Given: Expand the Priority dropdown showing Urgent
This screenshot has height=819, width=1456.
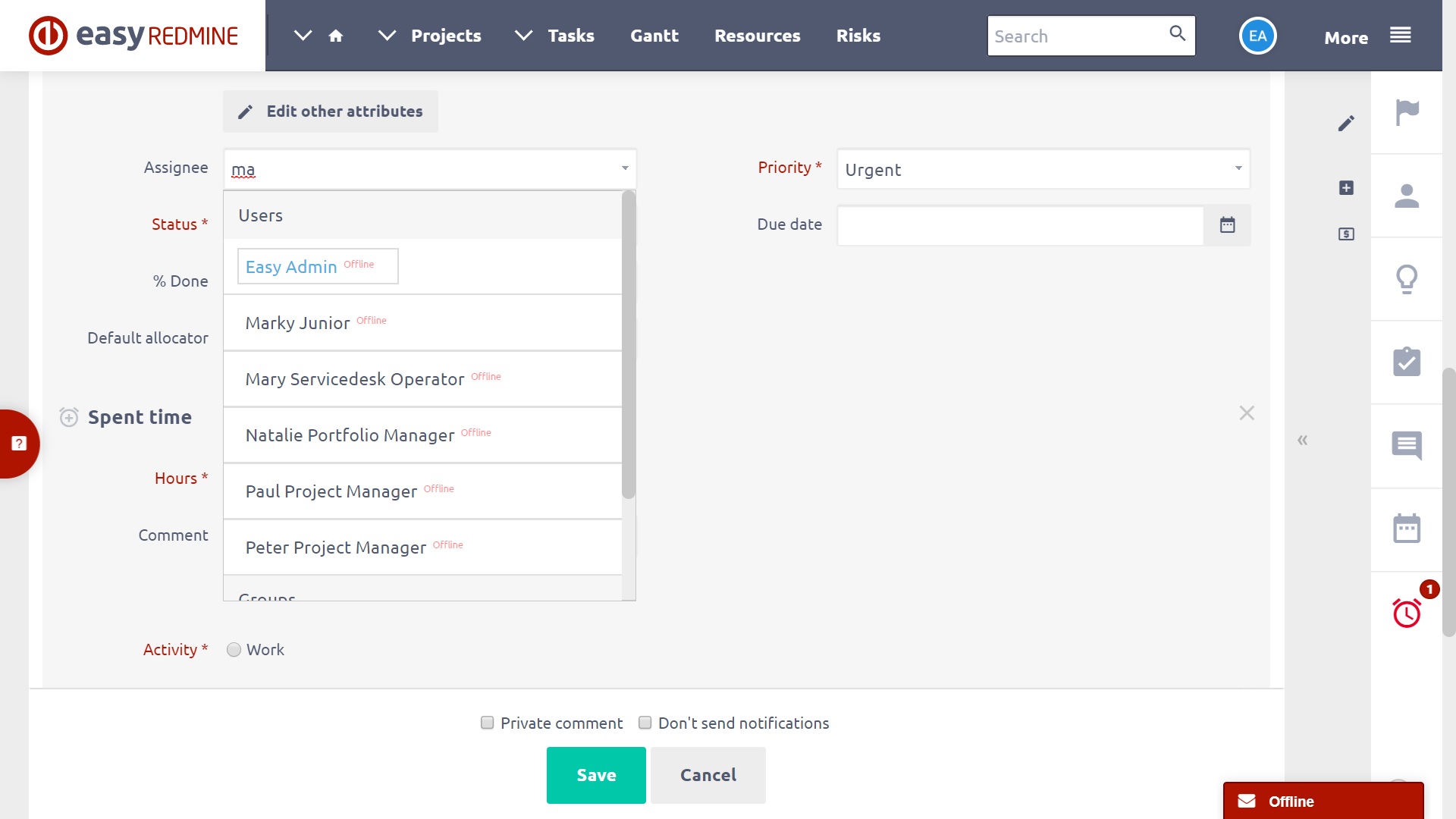Looking at the screenshot, I should click(1043, 169).
